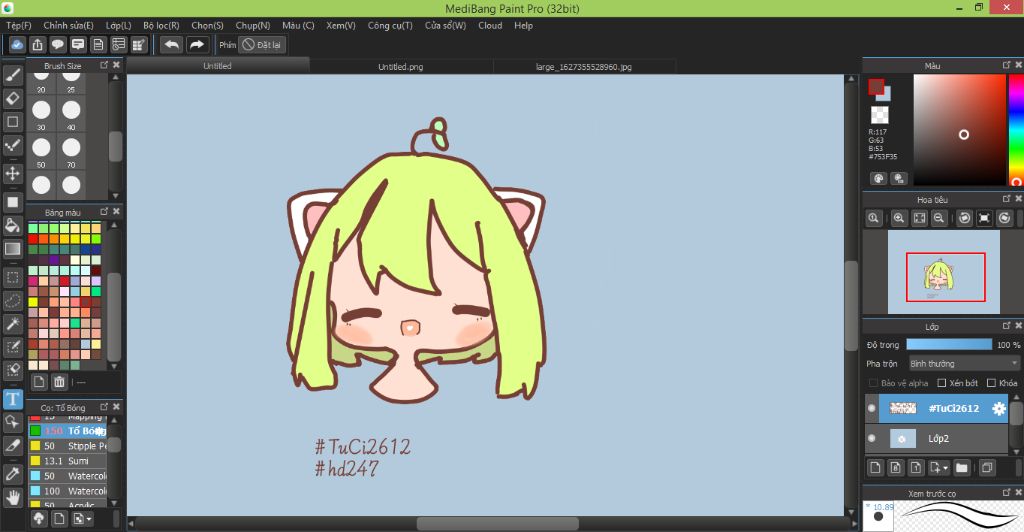Select the Bucket fill tool

(x=13, y=225)
